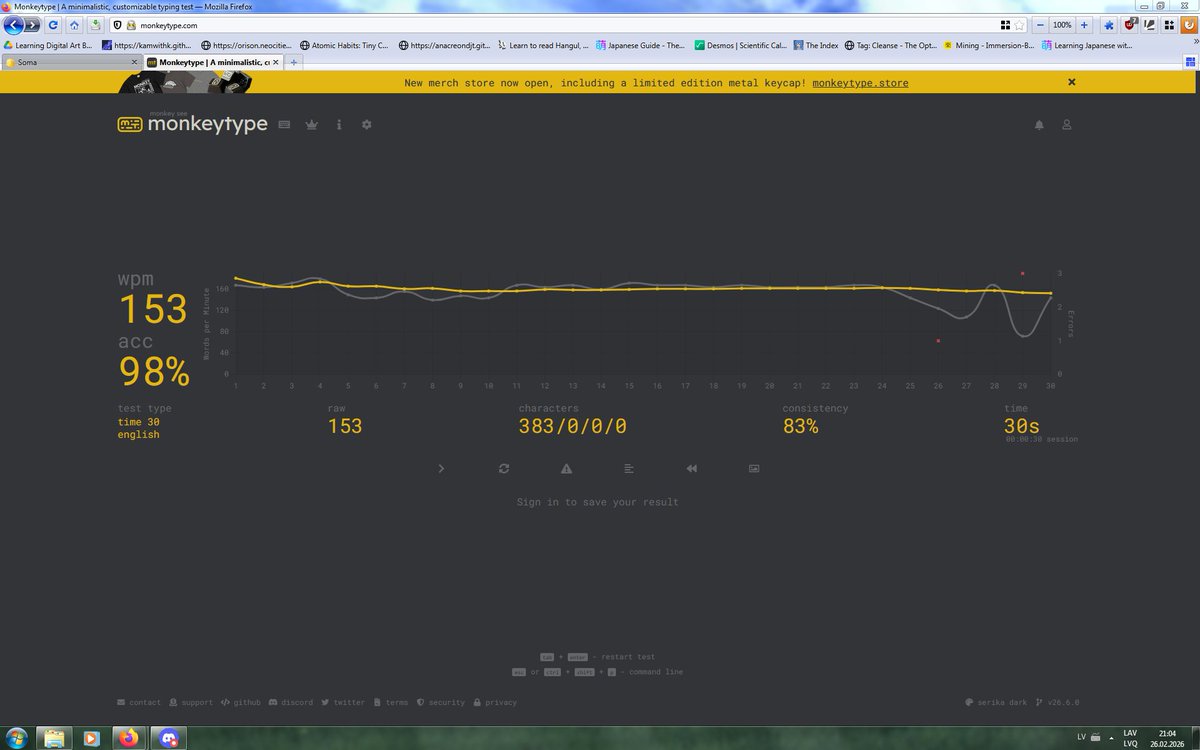Open the about info icon

[x=339, y=125]
